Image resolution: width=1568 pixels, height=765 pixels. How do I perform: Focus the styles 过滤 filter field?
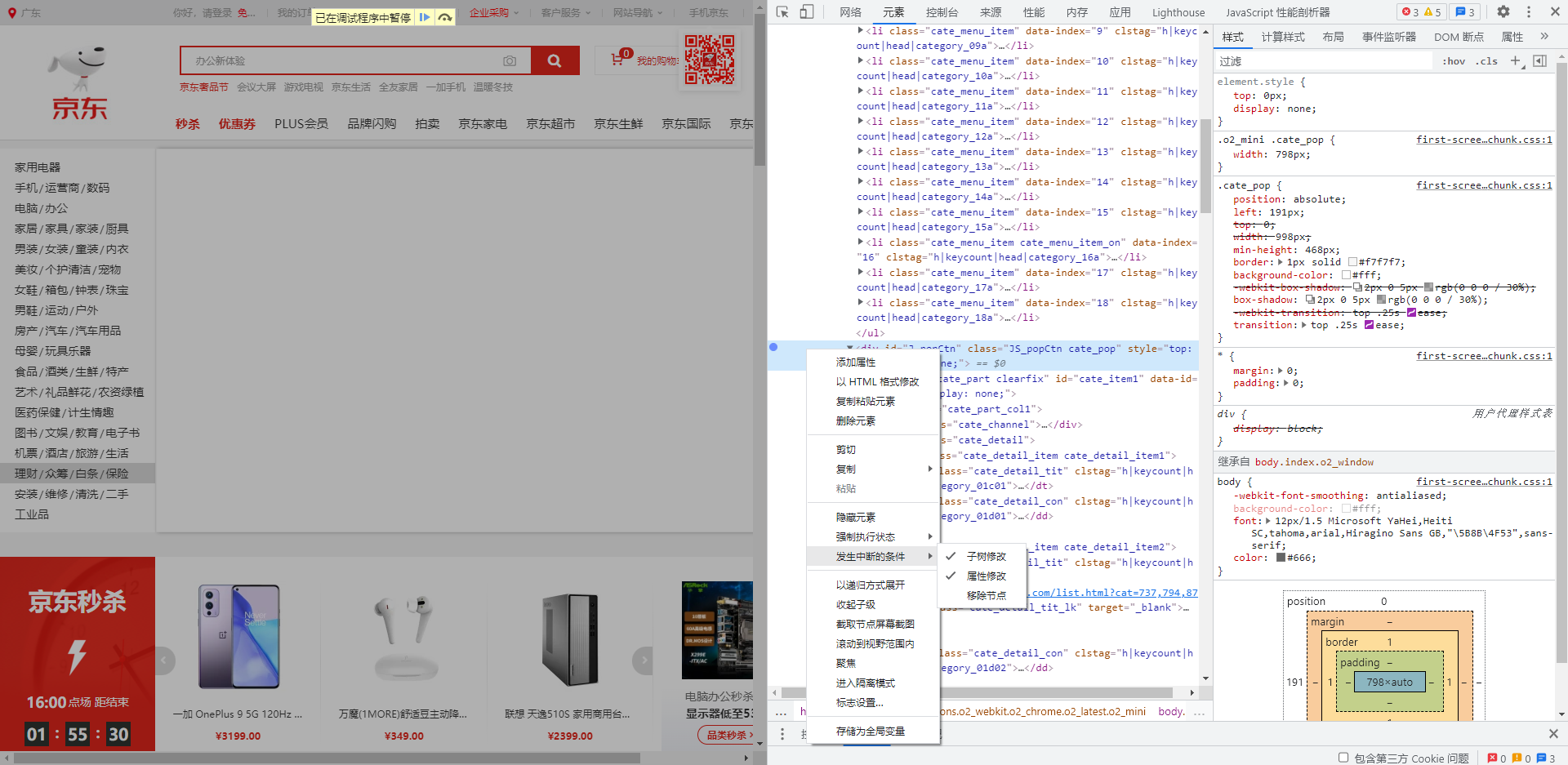tap(1323, 61)
